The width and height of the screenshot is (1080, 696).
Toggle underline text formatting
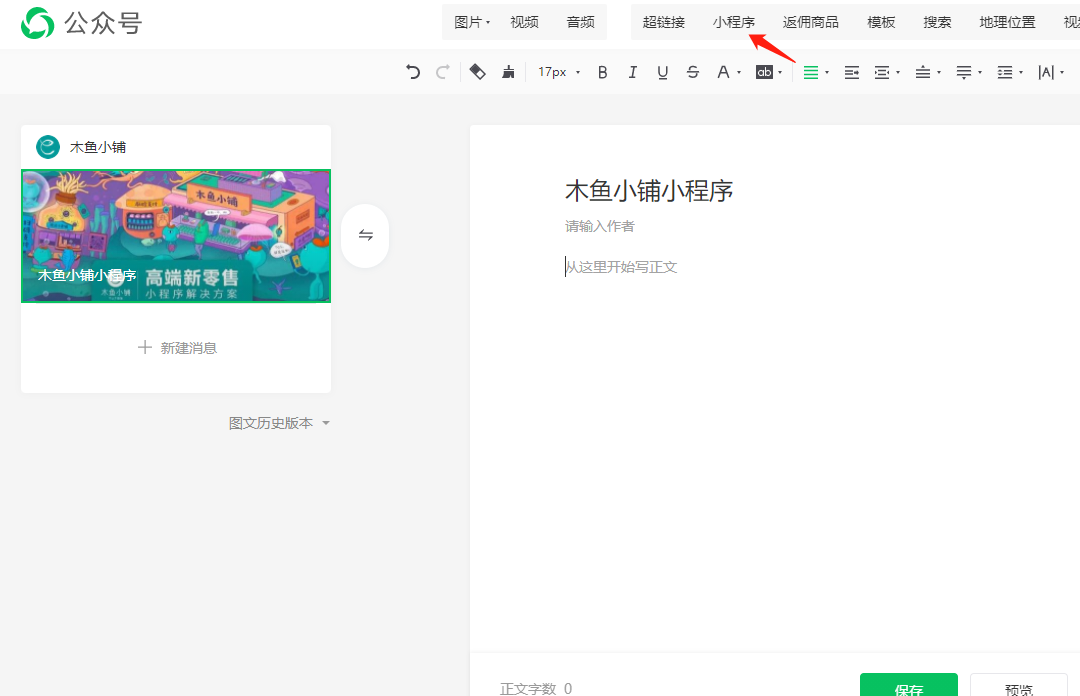(663, 72)
